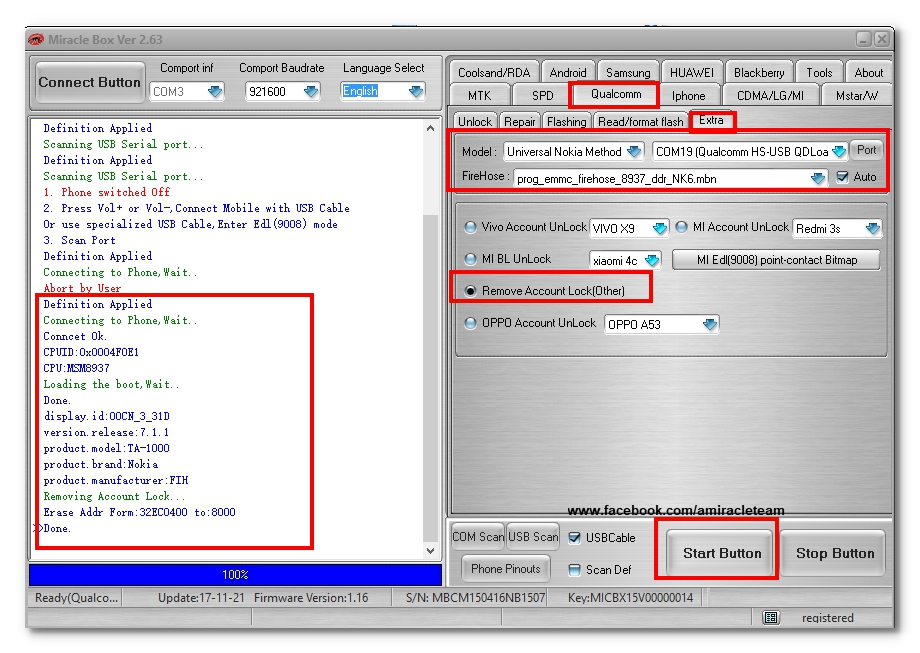
Task: Select Remove Account Lock(Other) radio button
Action: coord(470,291)
